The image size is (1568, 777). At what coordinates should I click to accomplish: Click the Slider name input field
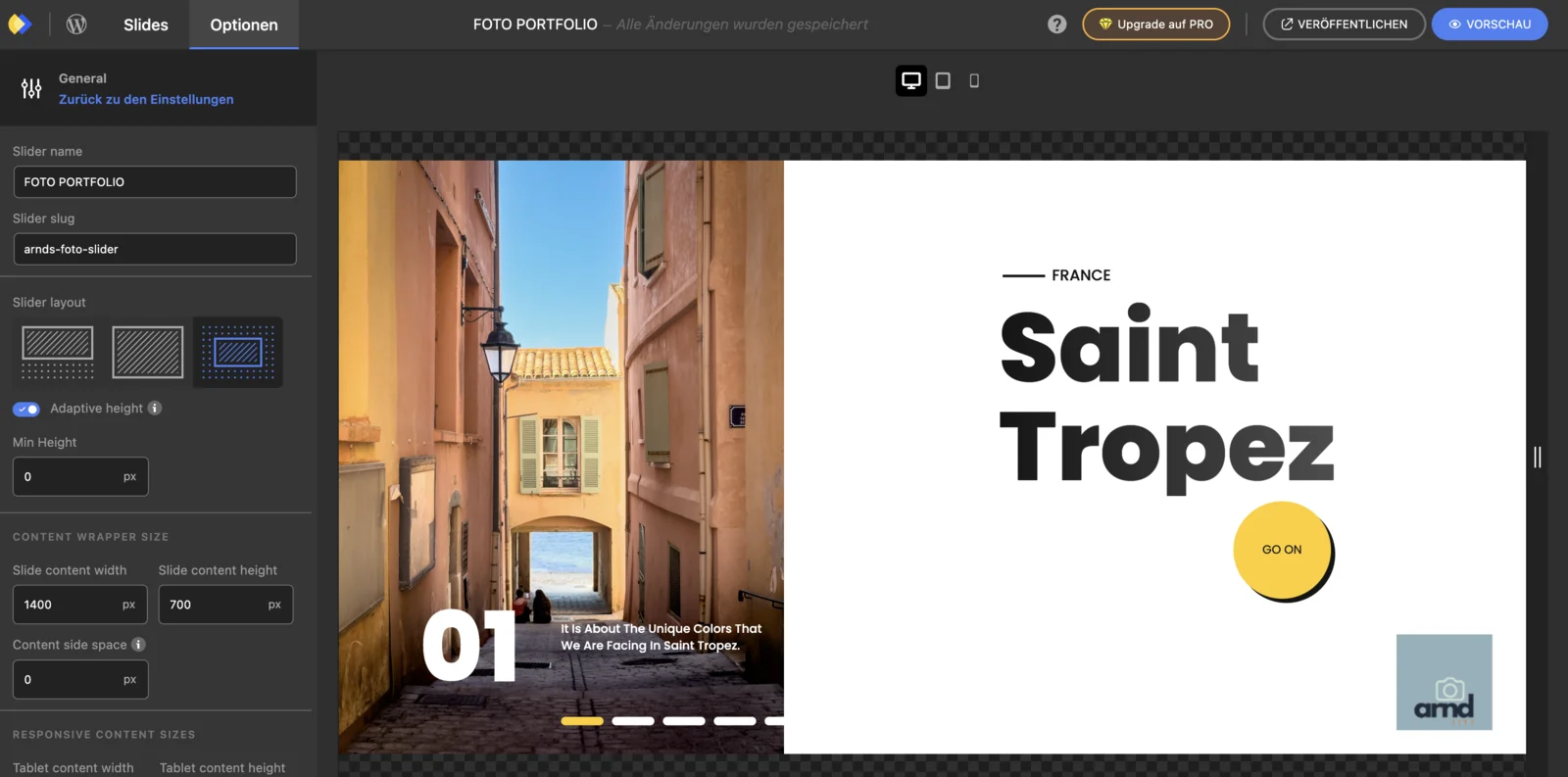coord(155,182)
